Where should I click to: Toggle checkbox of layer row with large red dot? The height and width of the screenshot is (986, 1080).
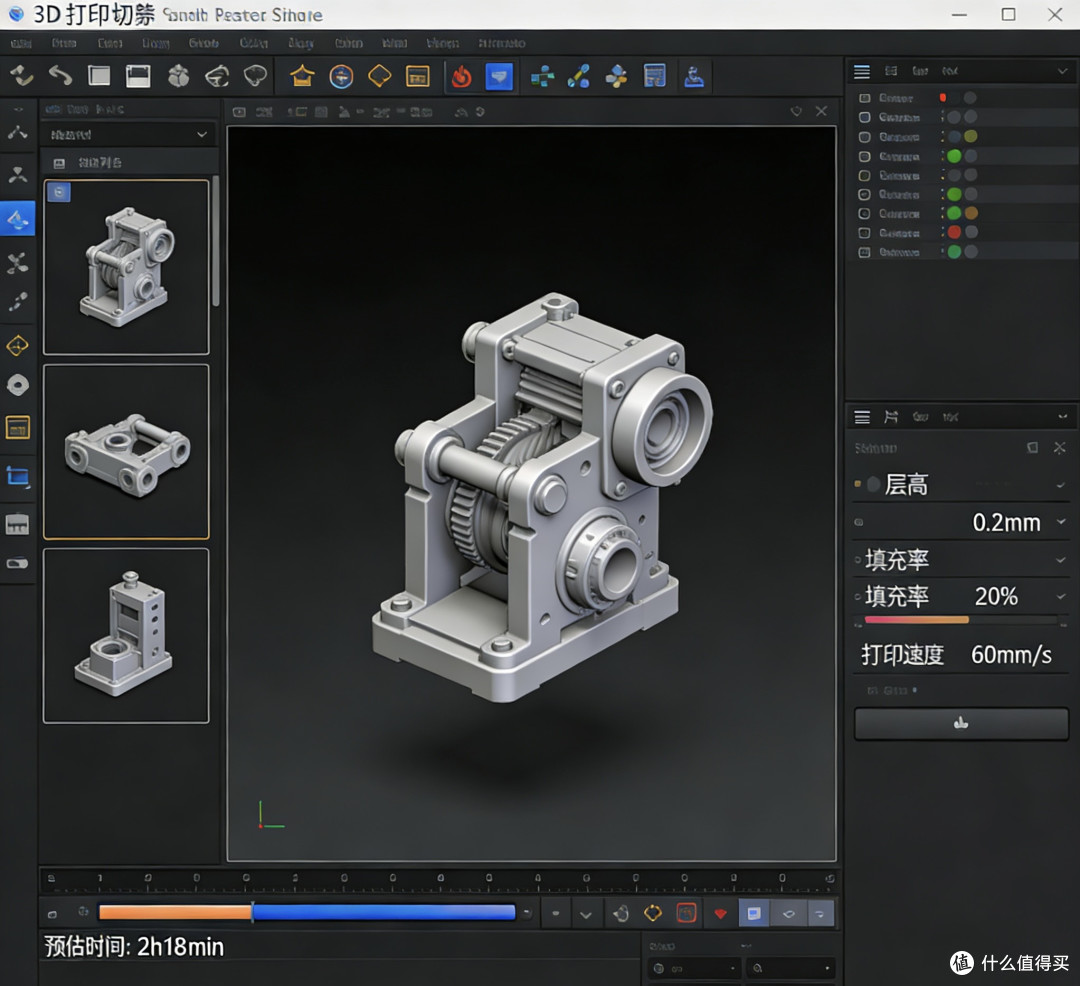pyautogui.click(x=864, y=233)
